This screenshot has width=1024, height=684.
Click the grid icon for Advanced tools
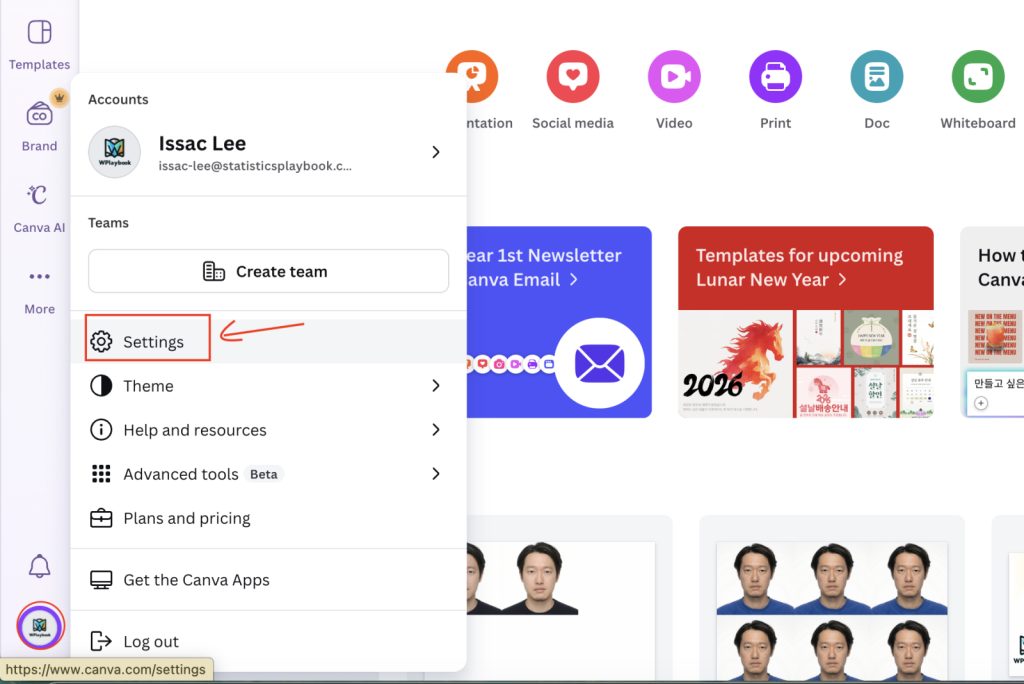point(101,474)
